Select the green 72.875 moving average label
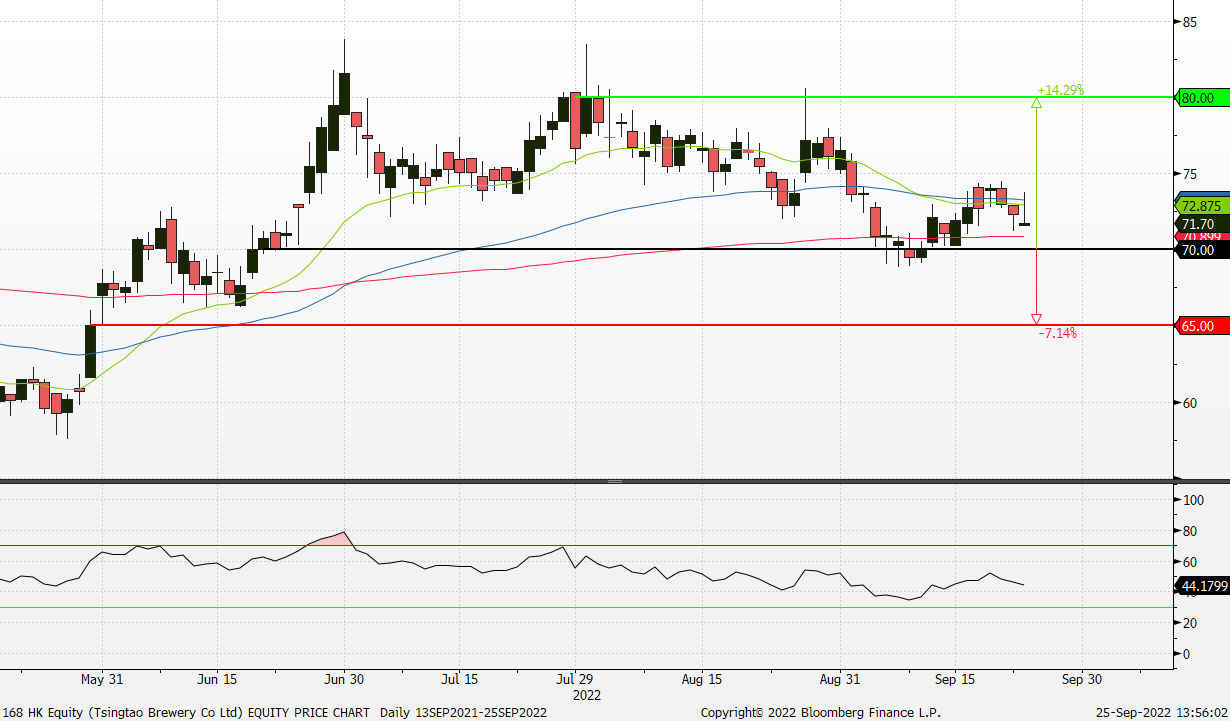The height and width of the screenshot is (721, 1230). [x=1201, y=206]
